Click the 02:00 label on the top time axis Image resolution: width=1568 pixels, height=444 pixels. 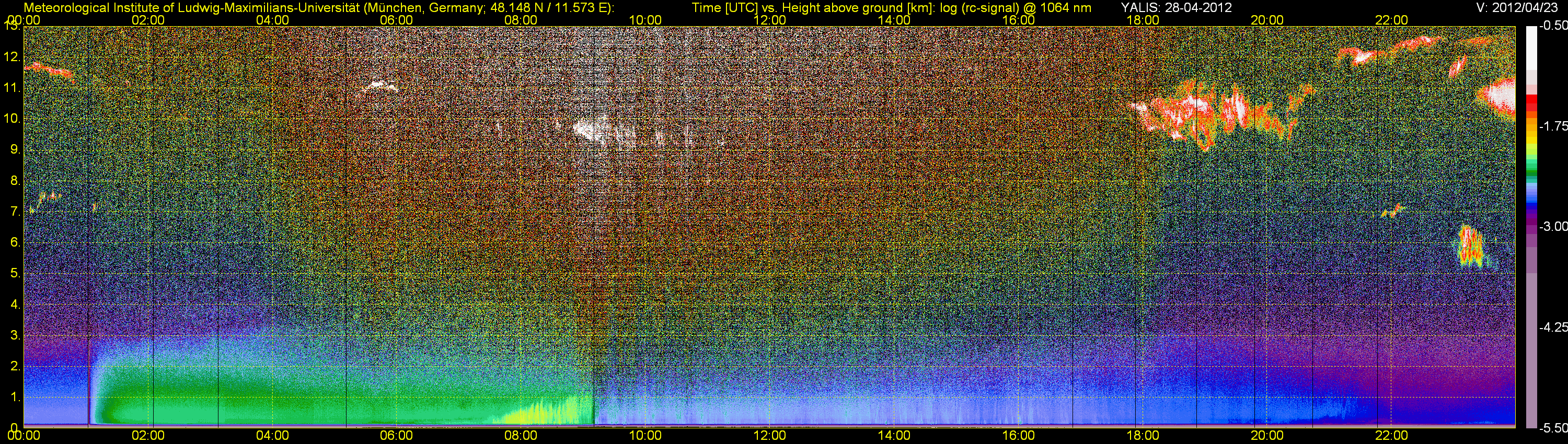(x=148, y=20)
